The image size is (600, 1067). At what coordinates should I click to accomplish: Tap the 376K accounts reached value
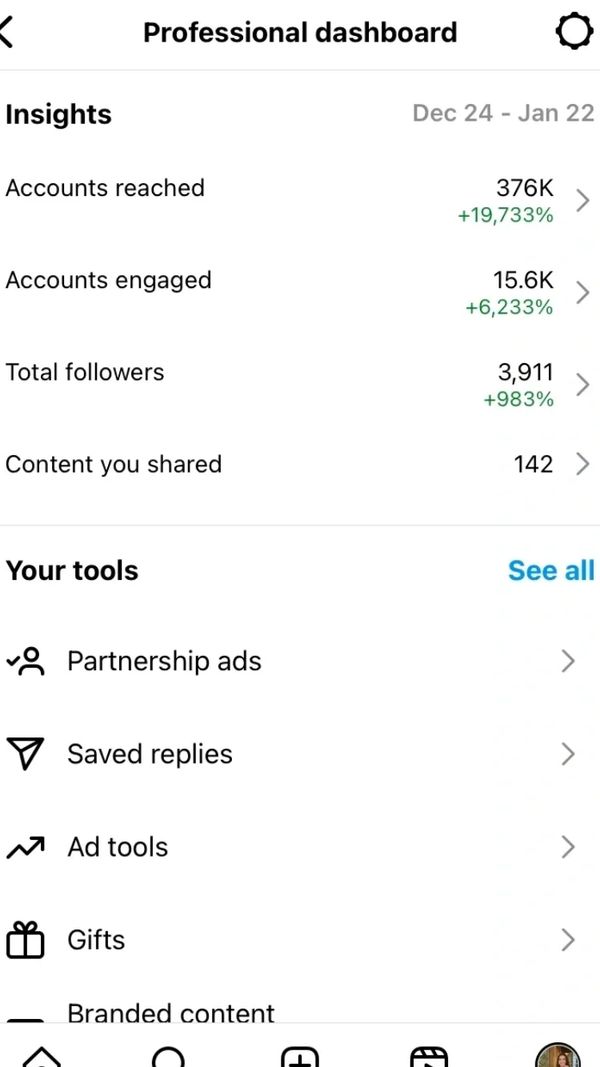[x=524, y=188]
